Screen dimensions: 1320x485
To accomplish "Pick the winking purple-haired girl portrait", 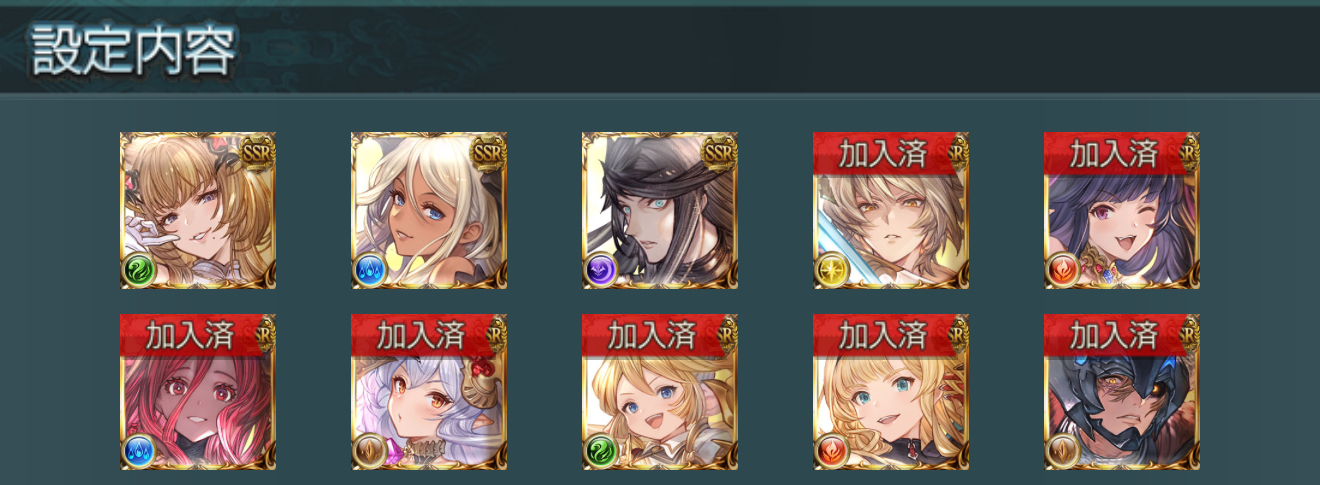I will coord(1122,210).
